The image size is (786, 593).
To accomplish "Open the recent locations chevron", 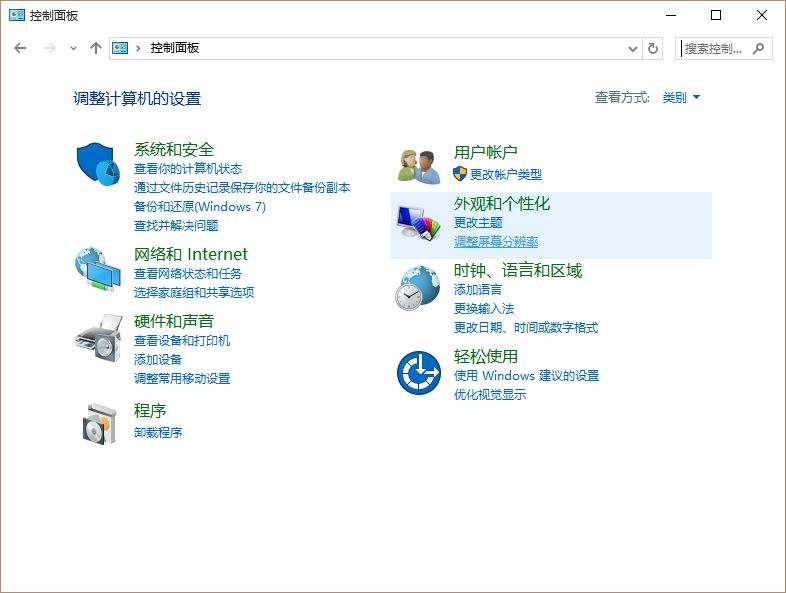I will coord(73,48).
